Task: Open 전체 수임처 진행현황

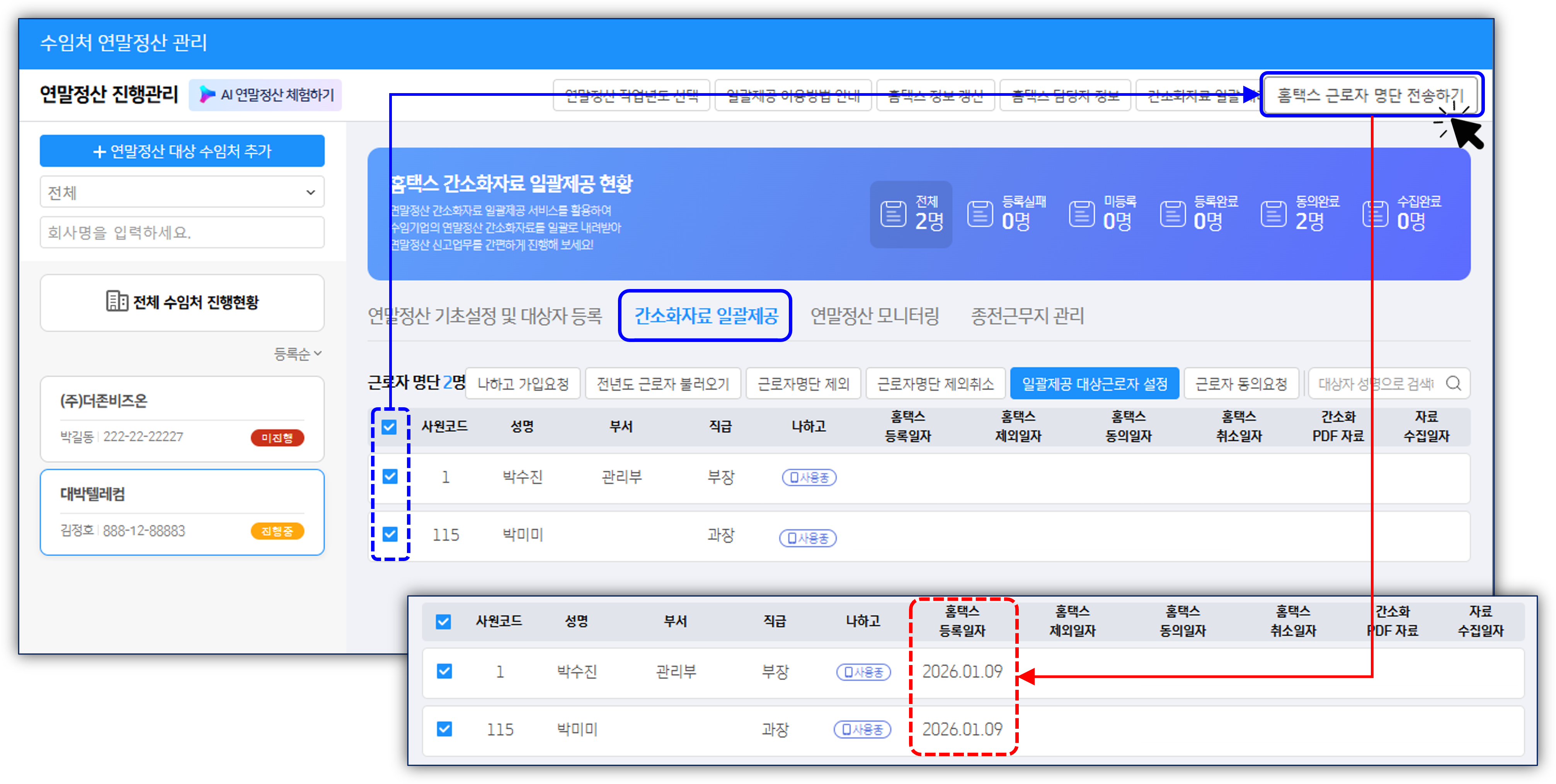Action: [x=182, y=302]
